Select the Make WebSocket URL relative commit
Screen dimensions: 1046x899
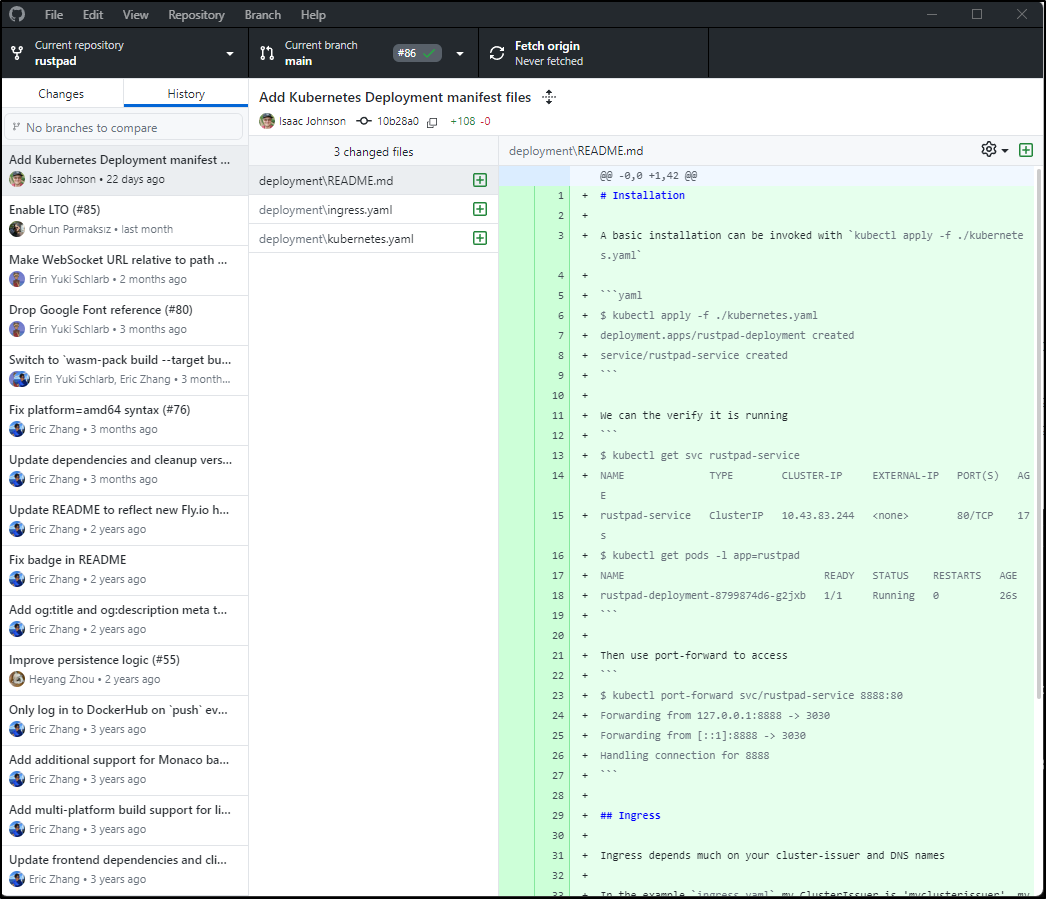[x=125, y=270]
